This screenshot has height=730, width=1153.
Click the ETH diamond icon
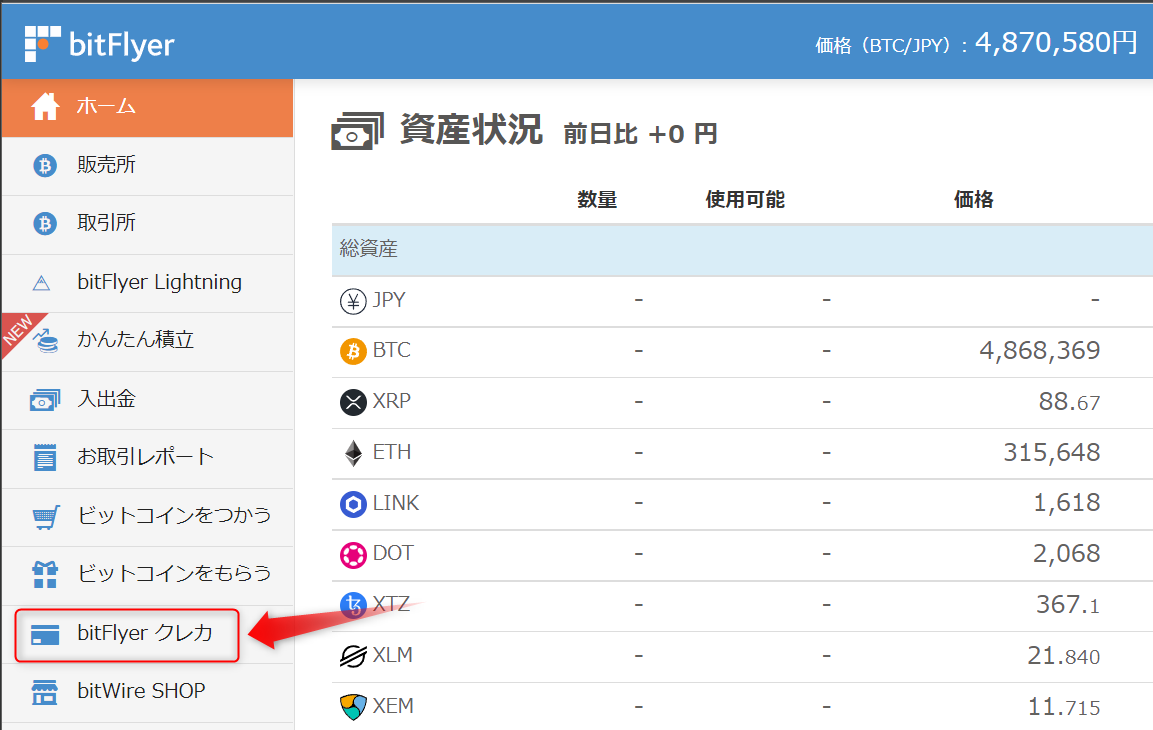[354, 454]
